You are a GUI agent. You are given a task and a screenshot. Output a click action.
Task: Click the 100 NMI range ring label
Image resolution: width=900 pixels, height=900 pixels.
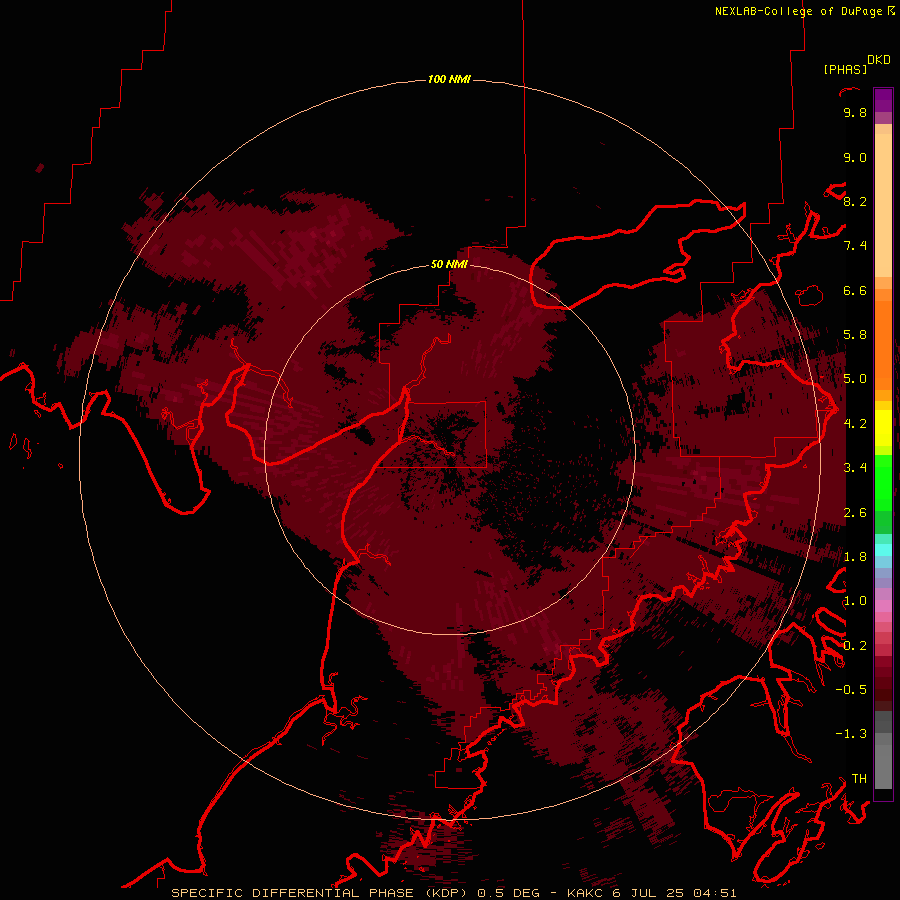pyautogui.click(x=449, y=79)
